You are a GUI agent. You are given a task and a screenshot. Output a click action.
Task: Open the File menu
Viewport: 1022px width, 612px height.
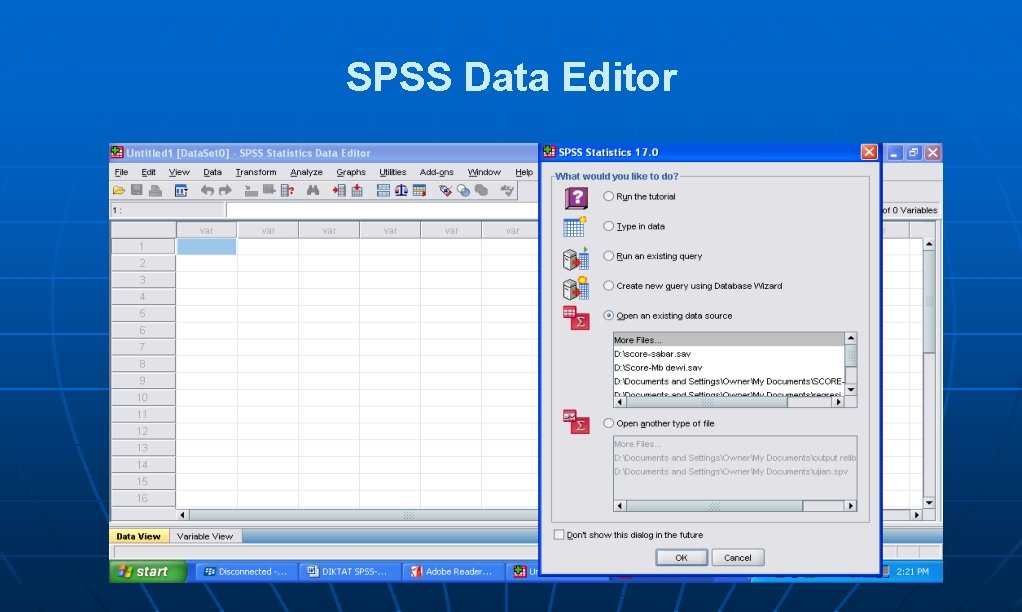pyautogui.click(x=121, y=172)
